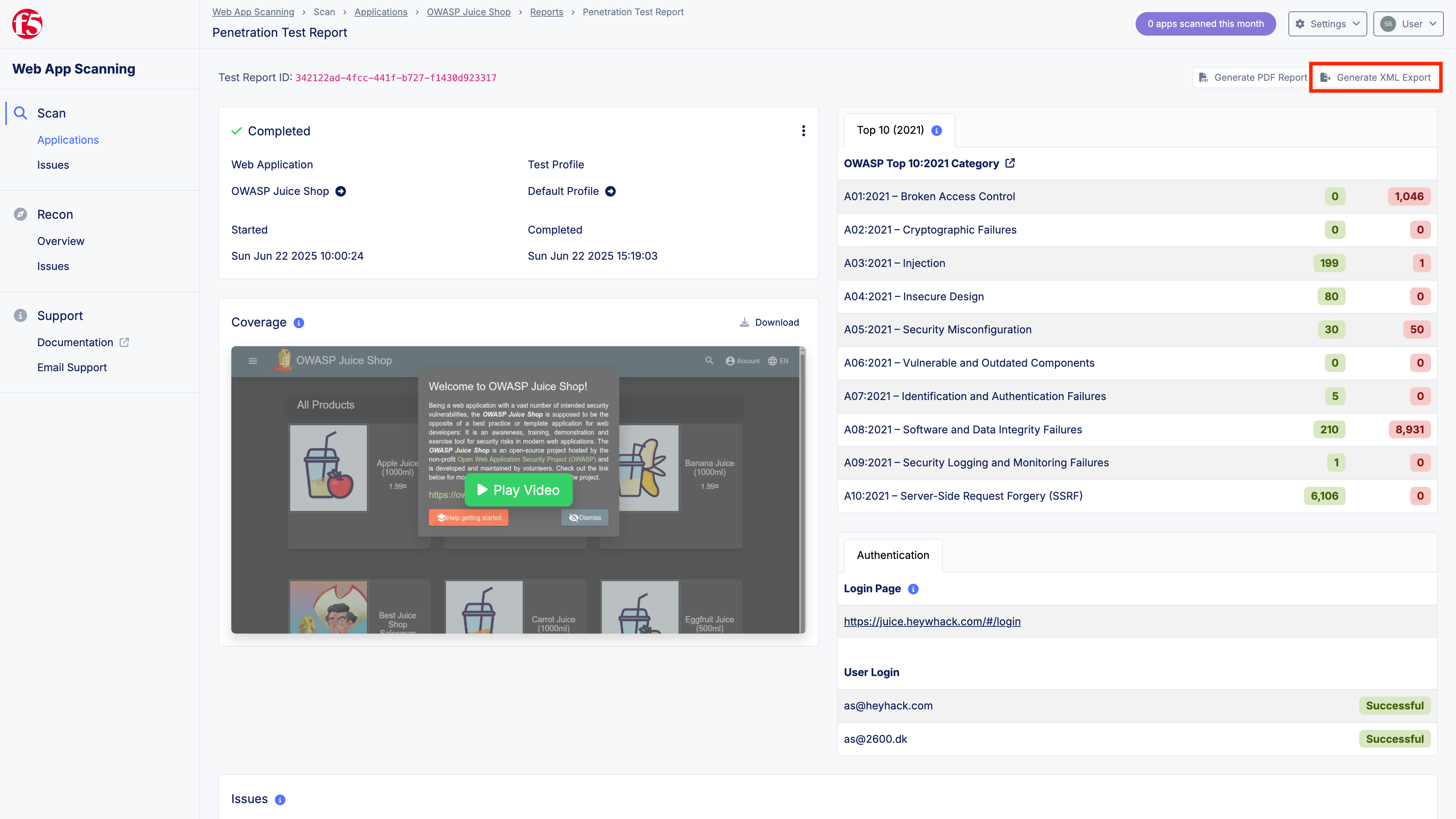Expand the Settings dropdown

[x=1327, y=24]
